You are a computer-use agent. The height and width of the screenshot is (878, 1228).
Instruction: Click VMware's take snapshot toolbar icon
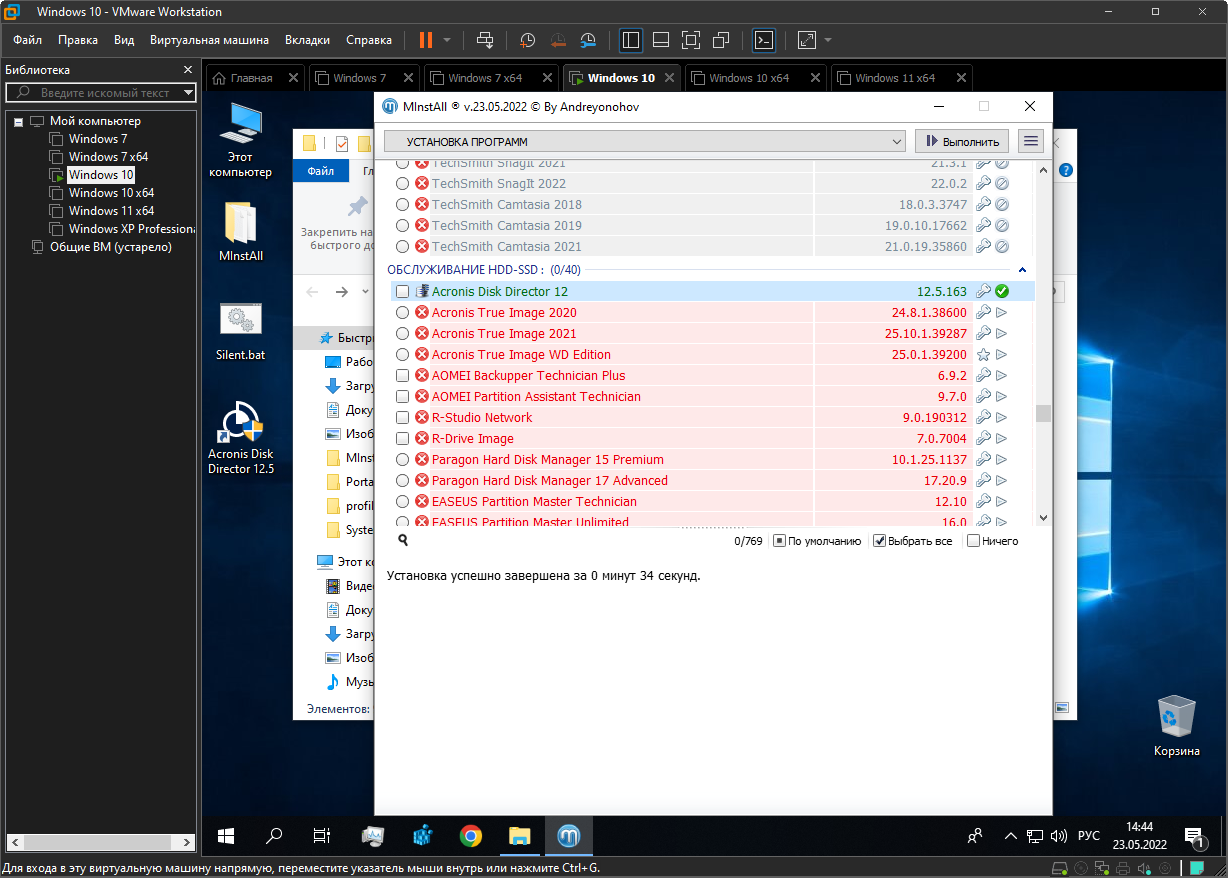click(x=527, y=40)
